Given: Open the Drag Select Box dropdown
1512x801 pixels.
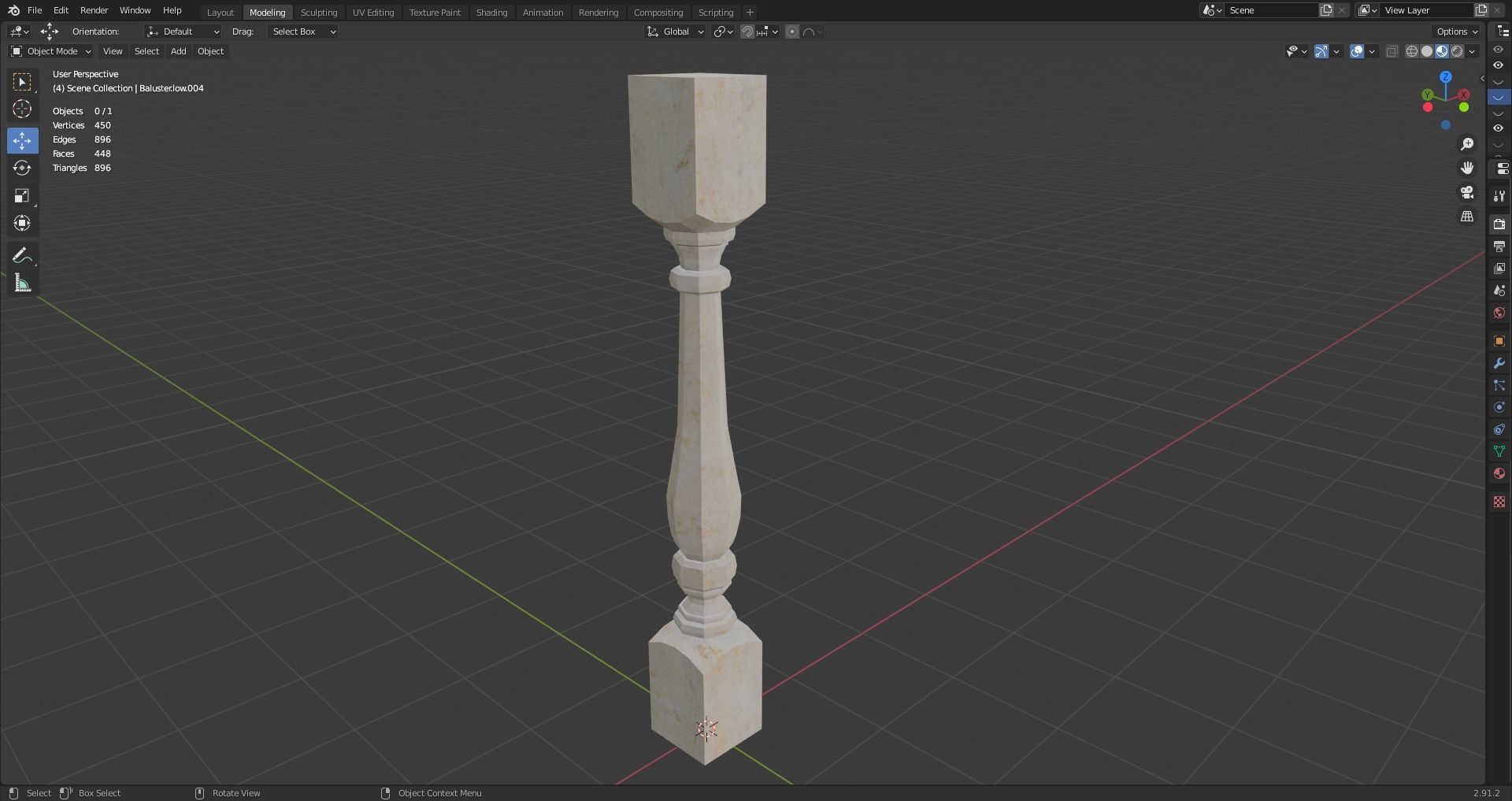Looking at the screenshot, I should click(x=303, y=32).
